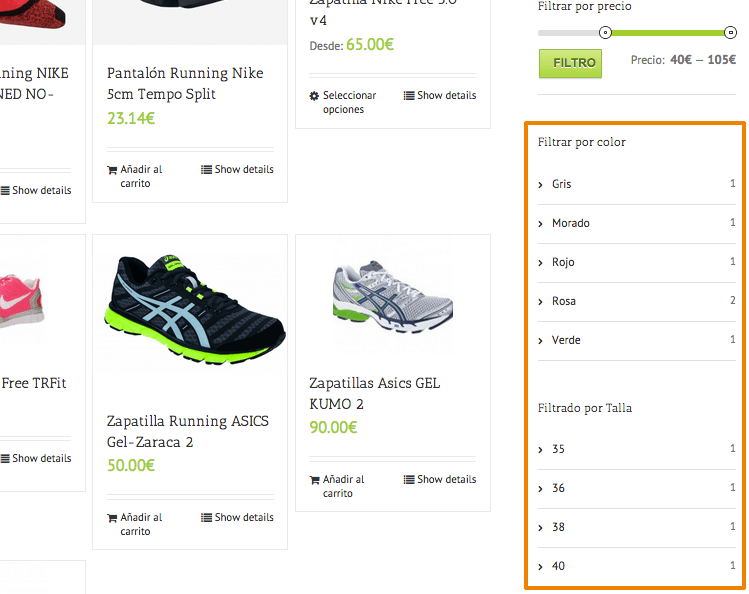Click cart icon for Asics GEL KUMO 2
Viewport: 749px width, 594px height.
point(314,480)
